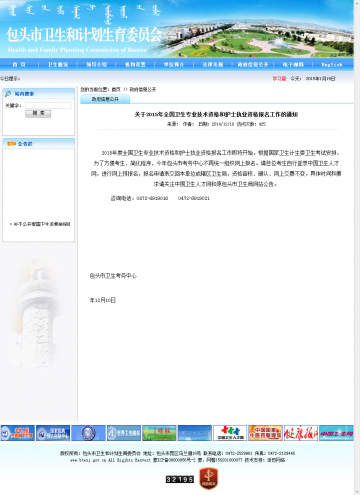Click the orange icon beside 公告栏 heading
360x495 pixels.
coord(12,144)
